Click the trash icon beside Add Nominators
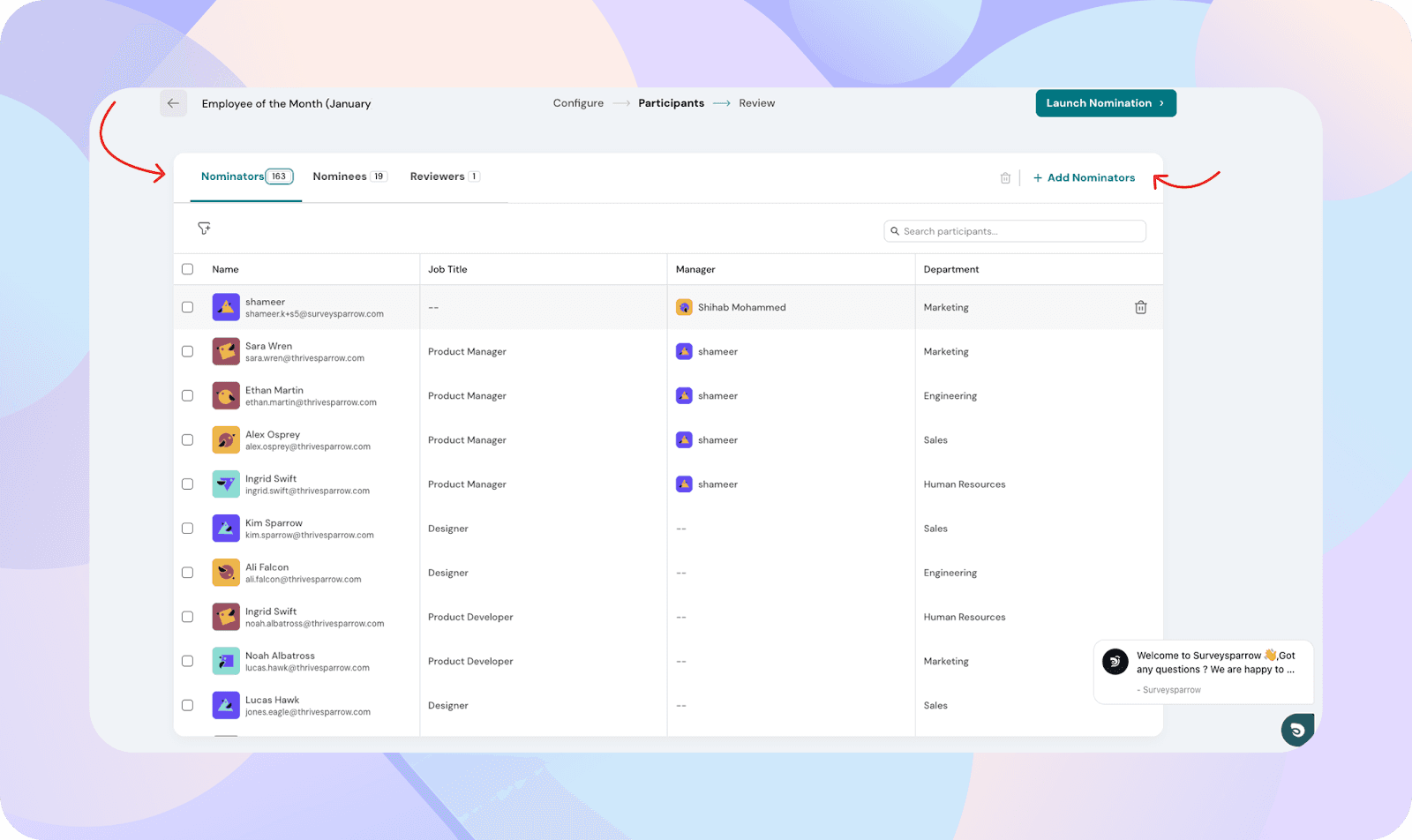 pos(1005,178)
